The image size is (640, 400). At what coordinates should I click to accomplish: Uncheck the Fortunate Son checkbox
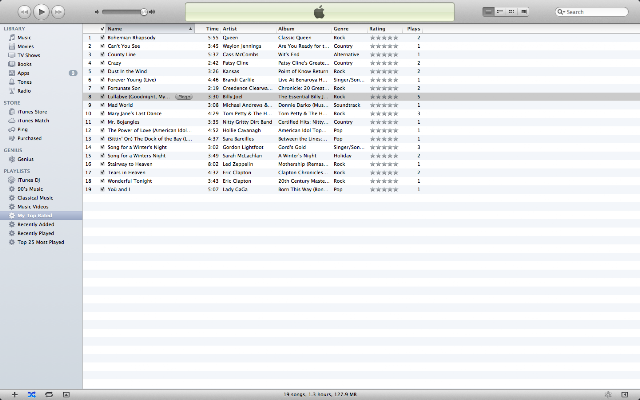(102, 88)
